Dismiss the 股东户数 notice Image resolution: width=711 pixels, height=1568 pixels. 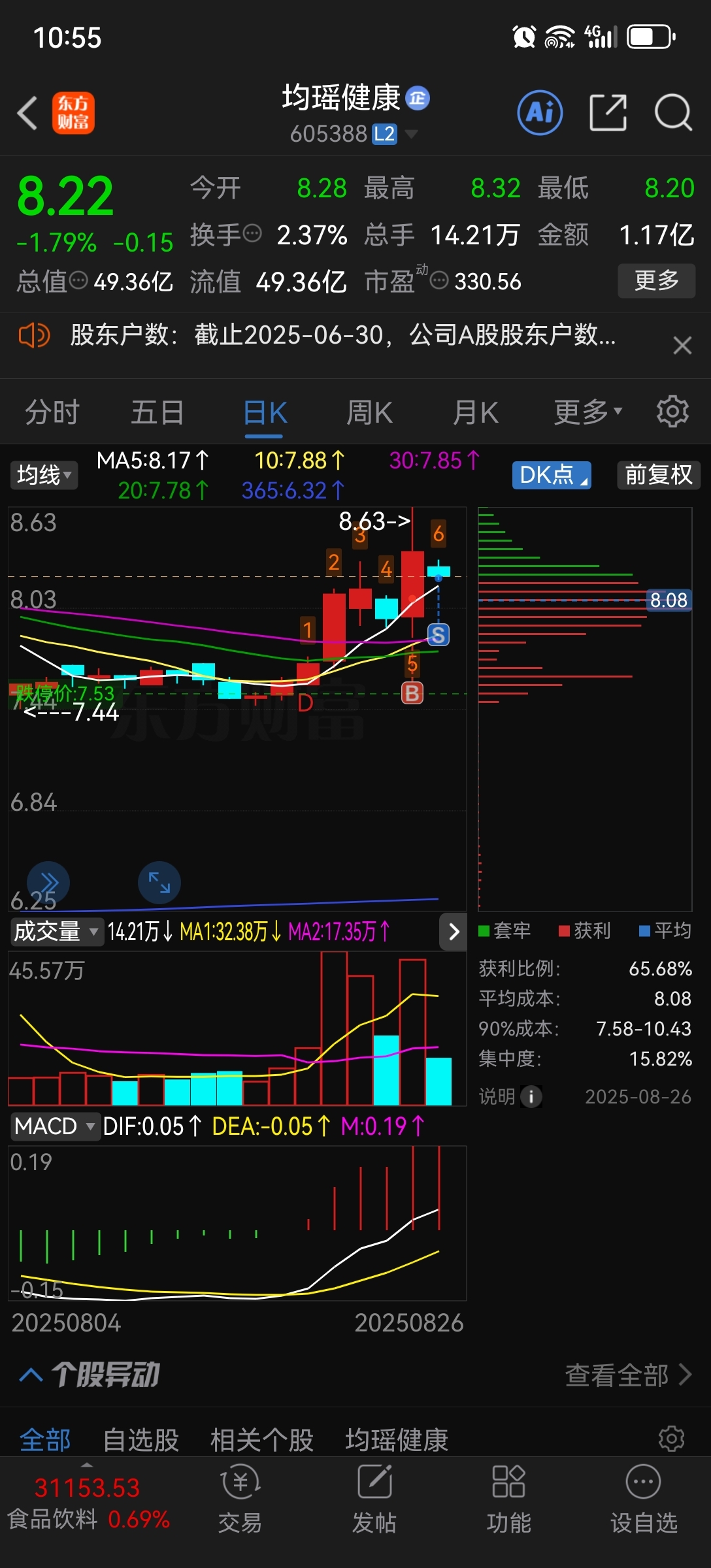click(682, 345)
